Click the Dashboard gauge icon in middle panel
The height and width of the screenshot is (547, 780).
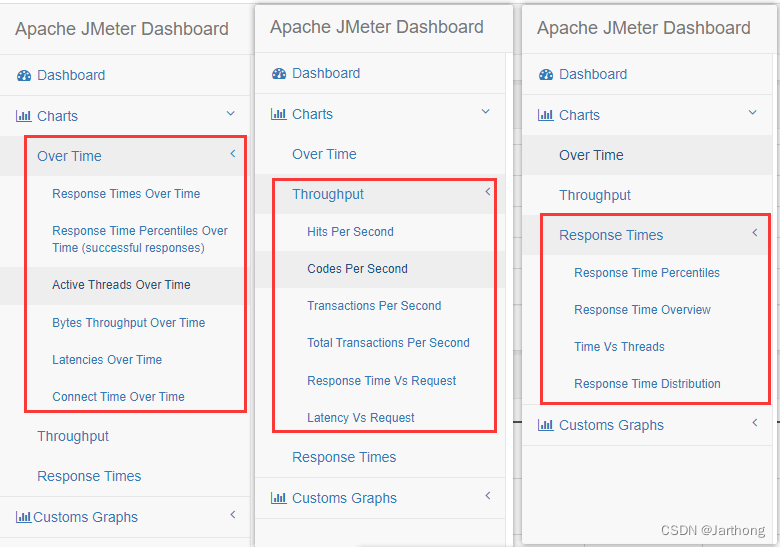pos(279,74)
